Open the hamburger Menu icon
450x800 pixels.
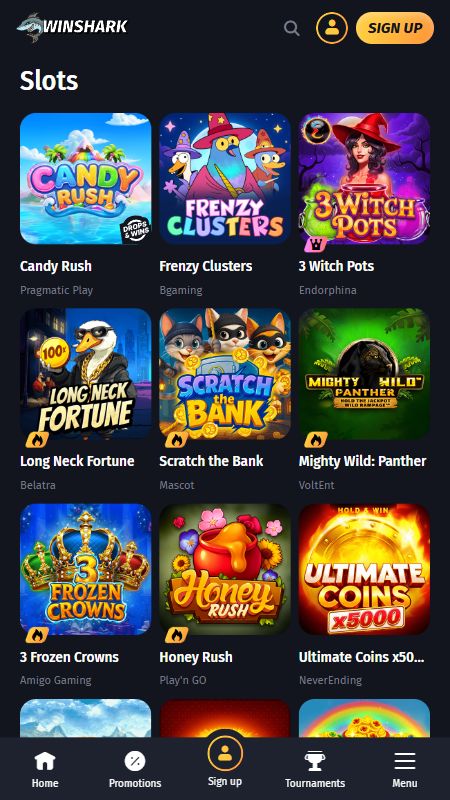(x=405, y=762)
